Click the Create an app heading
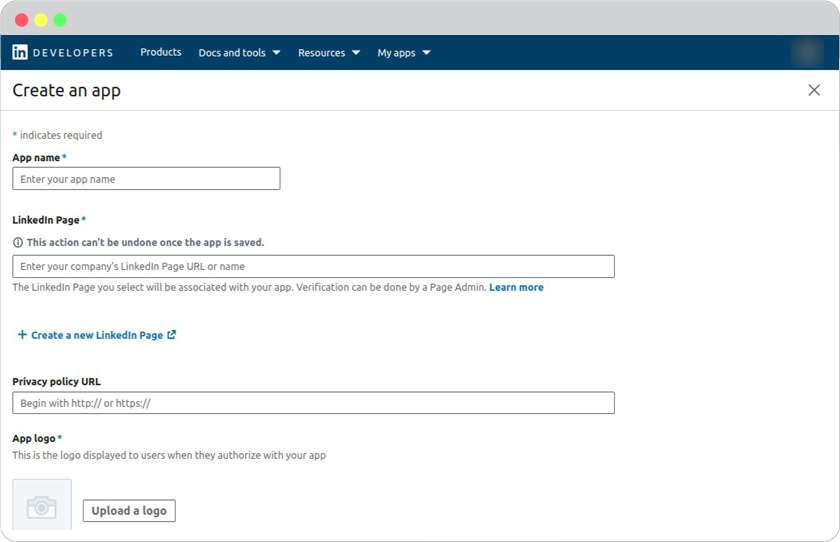This screenshot has height=542, width=840. point(66,91)
